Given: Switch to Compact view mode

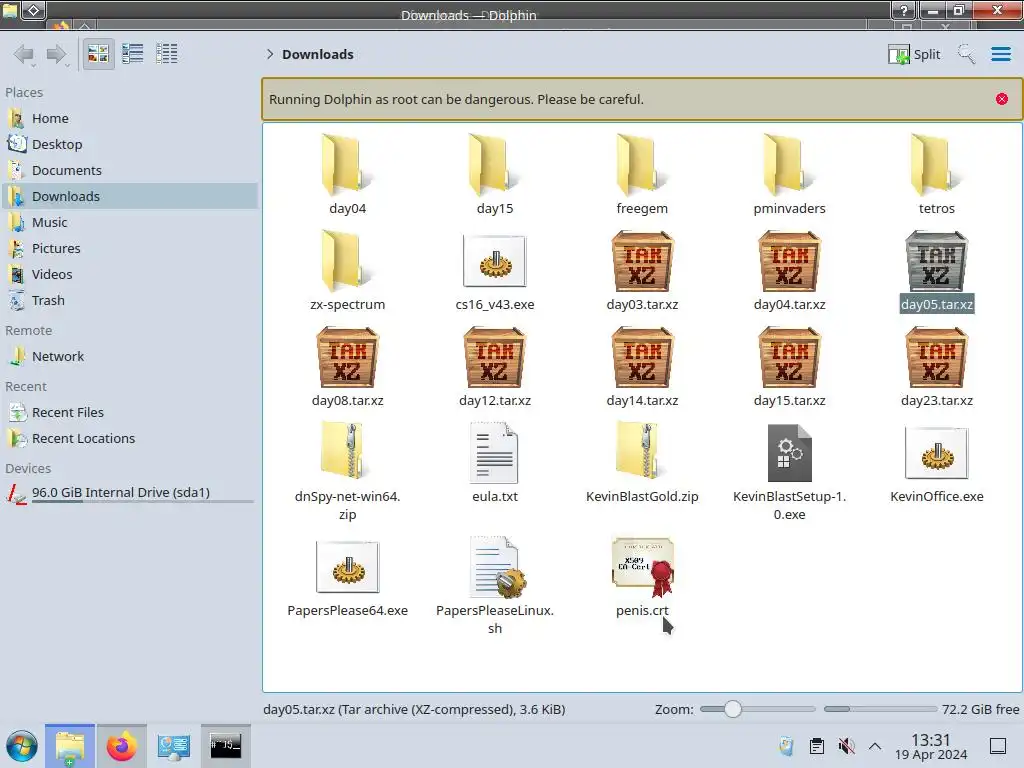Looking at the screenshot, I should click(133, 54).
